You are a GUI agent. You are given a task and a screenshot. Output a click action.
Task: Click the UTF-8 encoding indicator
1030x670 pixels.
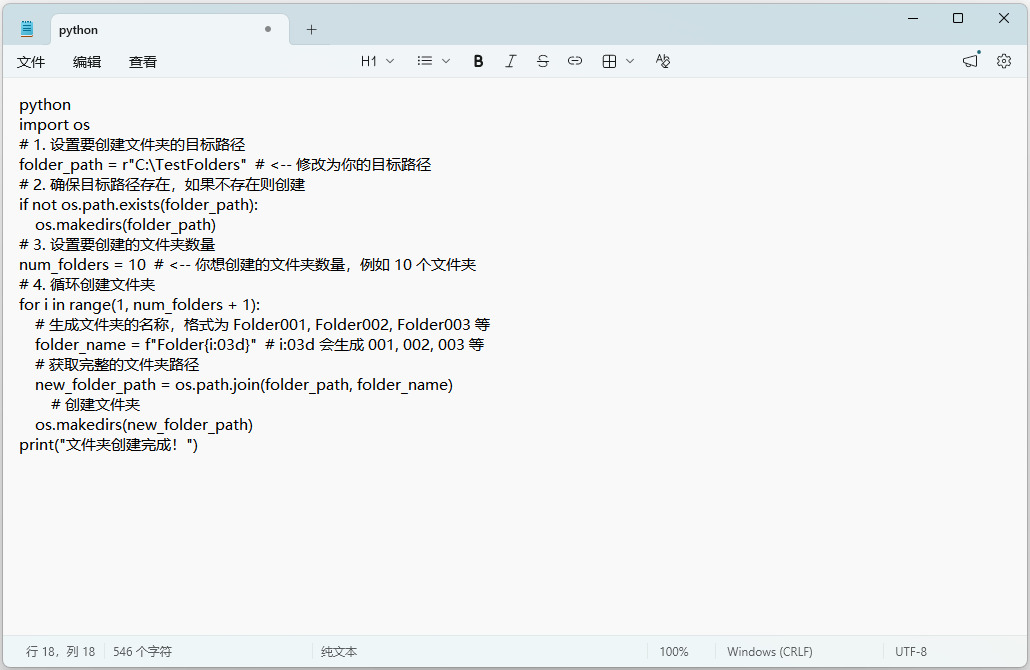(911, 652)
